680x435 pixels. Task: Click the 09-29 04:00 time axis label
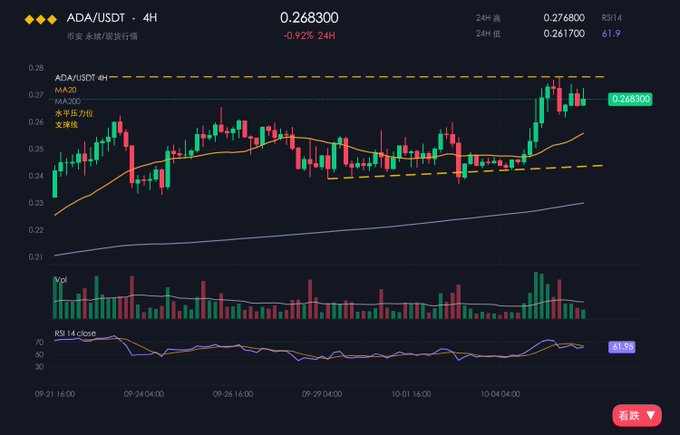pos(322,394)
